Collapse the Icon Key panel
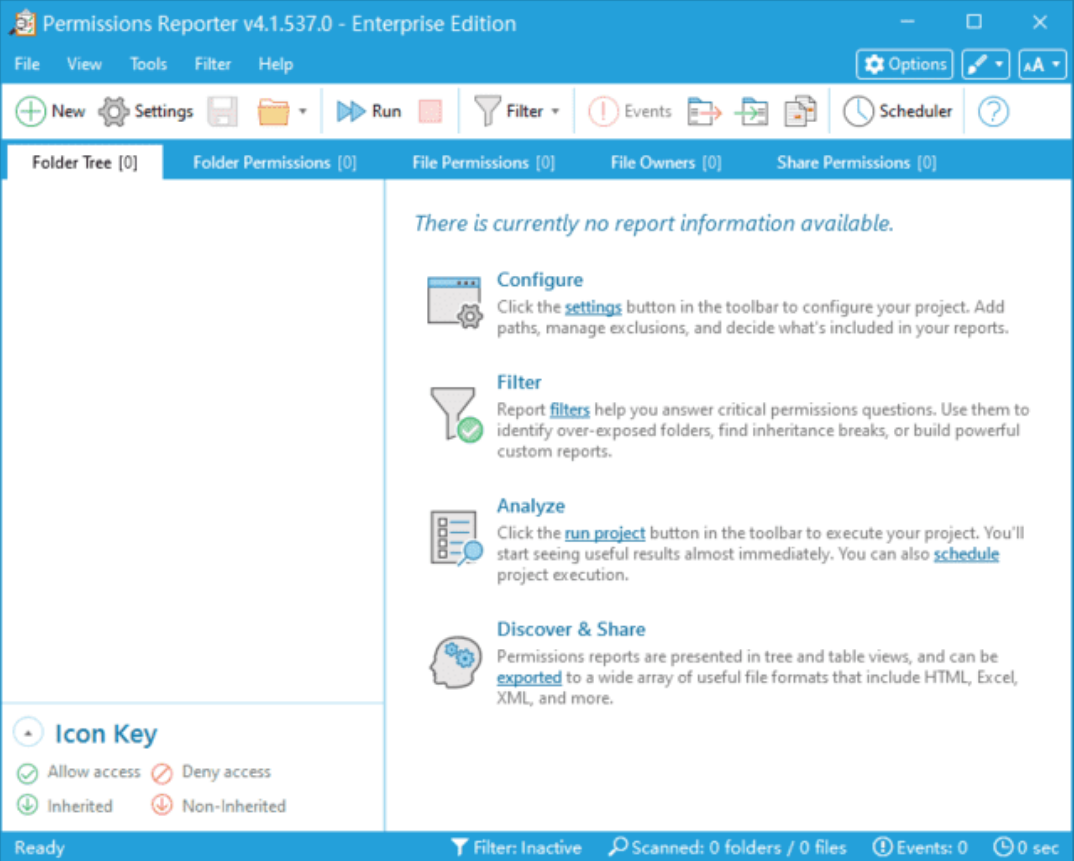This screenshot has height=861, width=1074. [27, 732]
